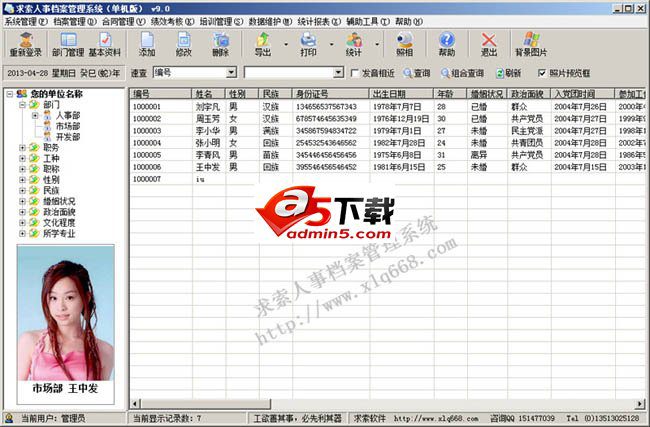Screen dimensions: 650x427
Task: Open the 合同管理 menu
Action: [x=124, y=22]
